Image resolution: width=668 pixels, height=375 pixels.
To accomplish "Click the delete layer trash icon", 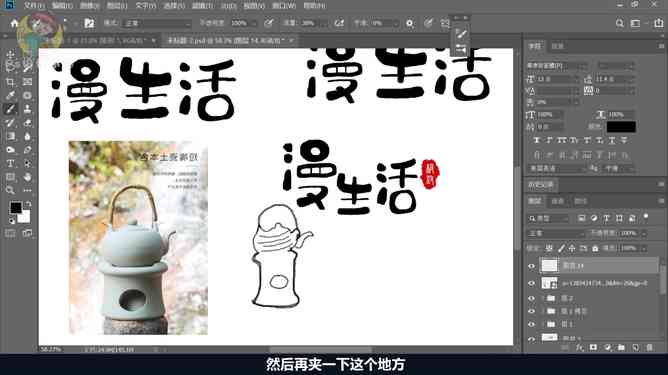I will 649,348.
